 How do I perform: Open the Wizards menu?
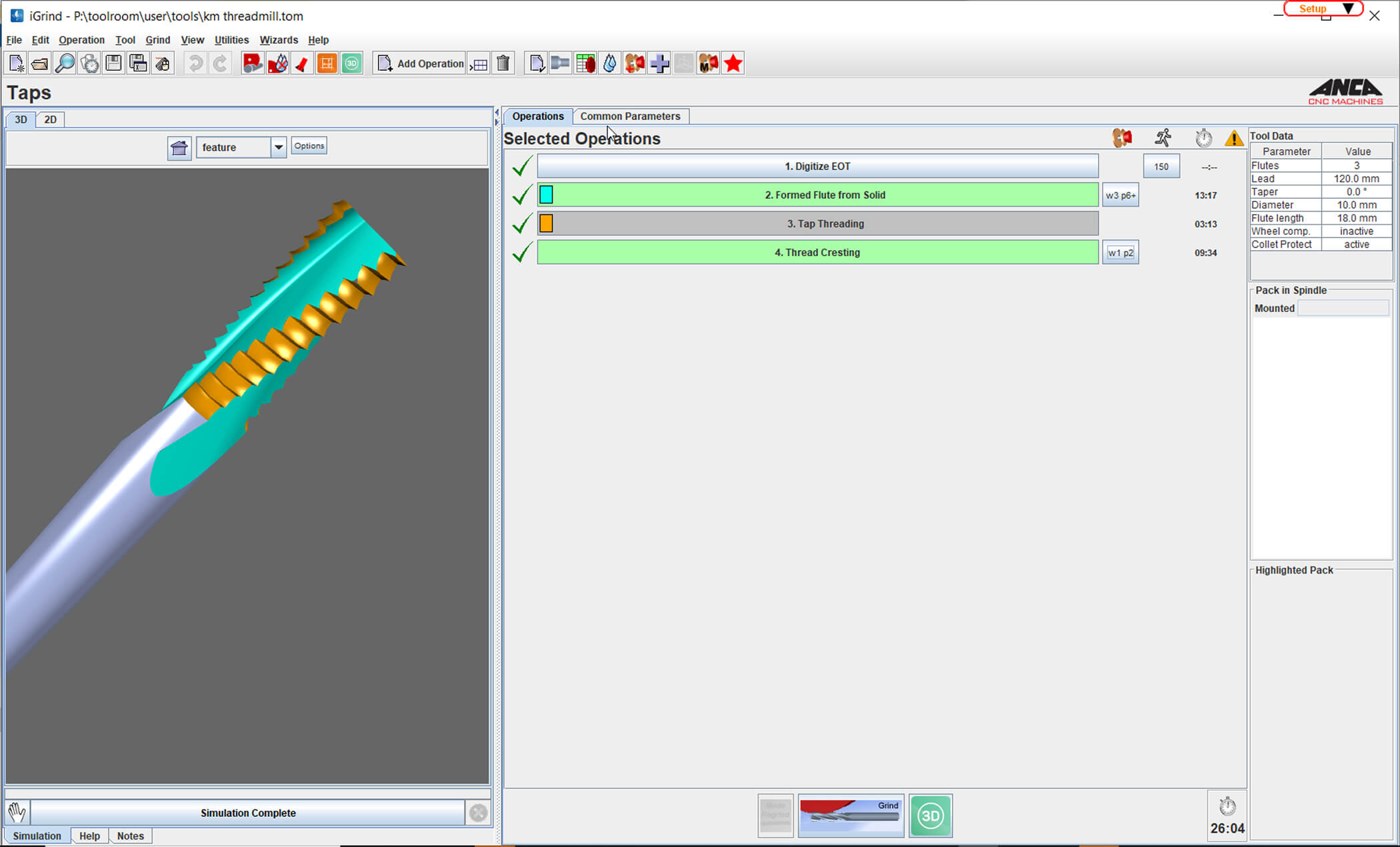tap(278, 40)
